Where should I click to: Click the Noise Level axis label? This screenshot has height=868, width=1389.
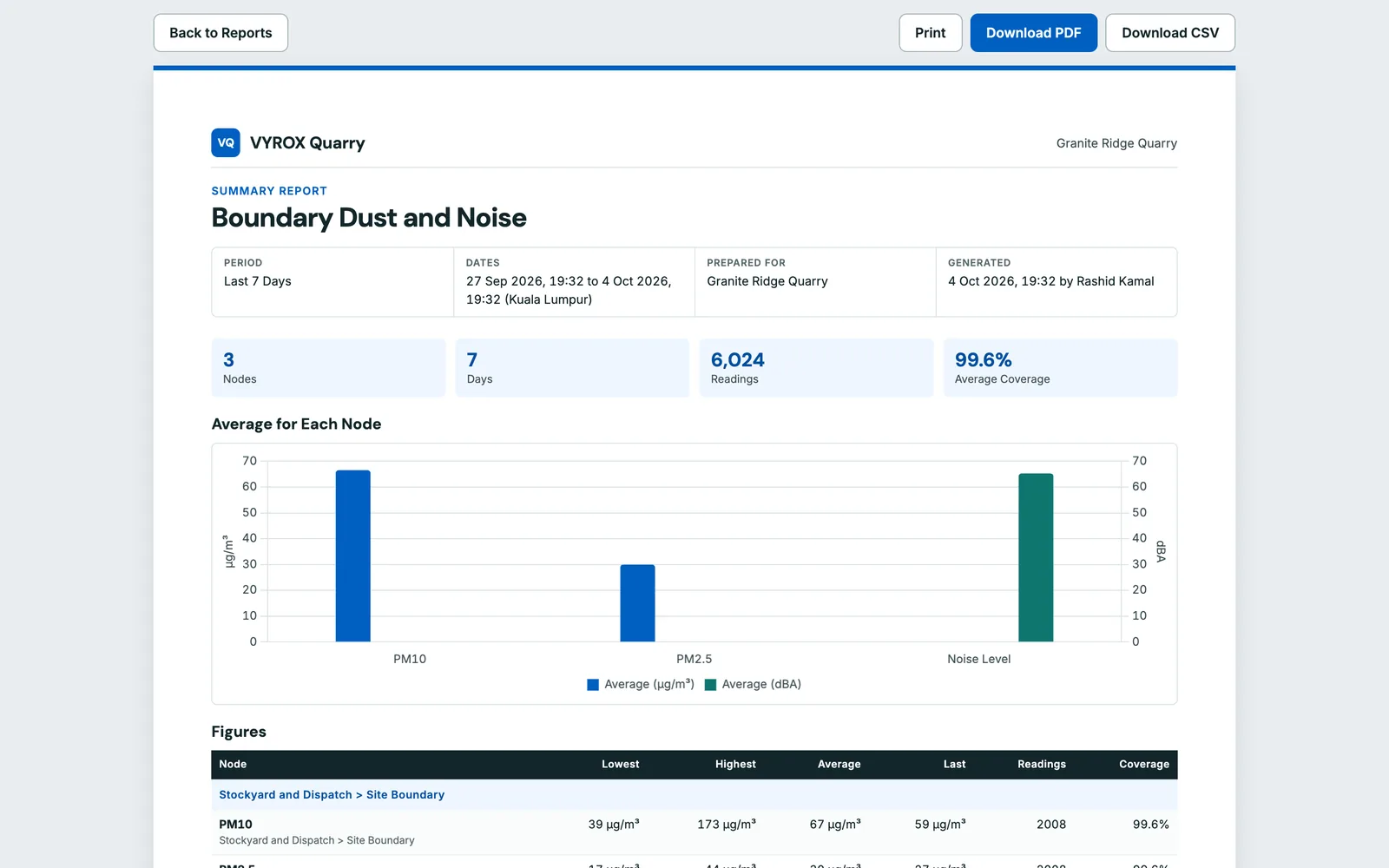979,659
